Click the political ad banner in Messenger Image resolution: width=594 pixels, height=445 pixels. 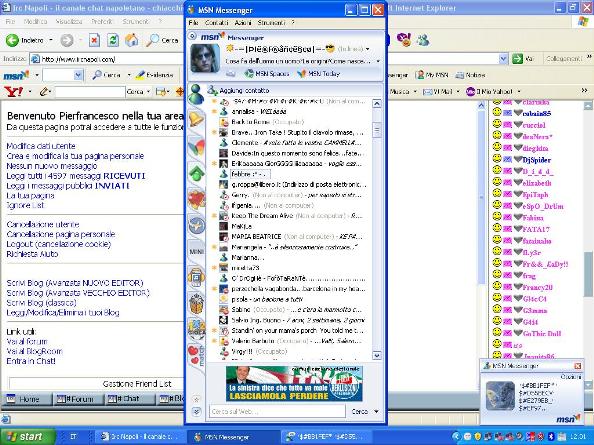(294, 383)
